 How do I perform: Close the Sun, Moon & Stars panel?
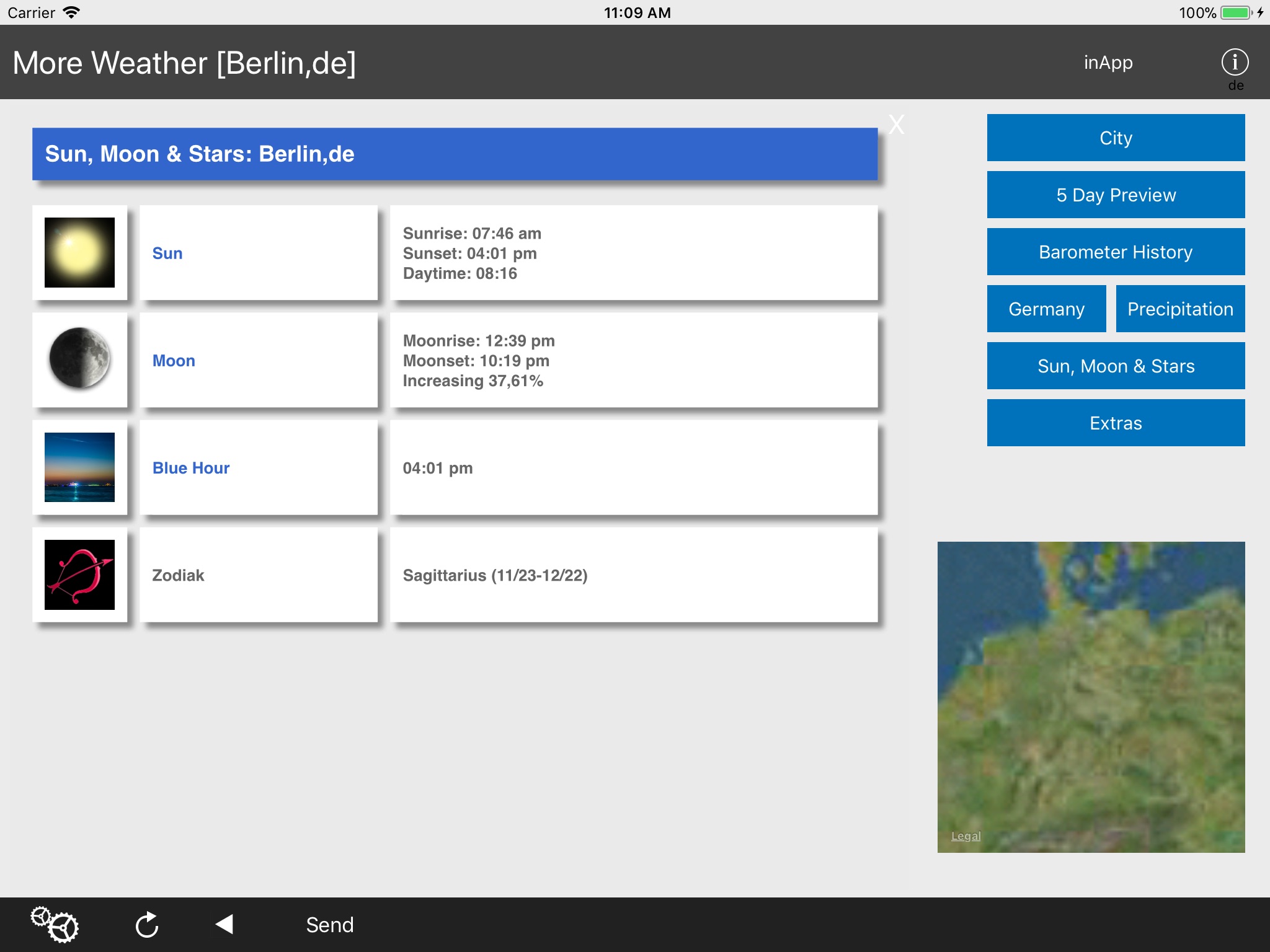(896, 125)
